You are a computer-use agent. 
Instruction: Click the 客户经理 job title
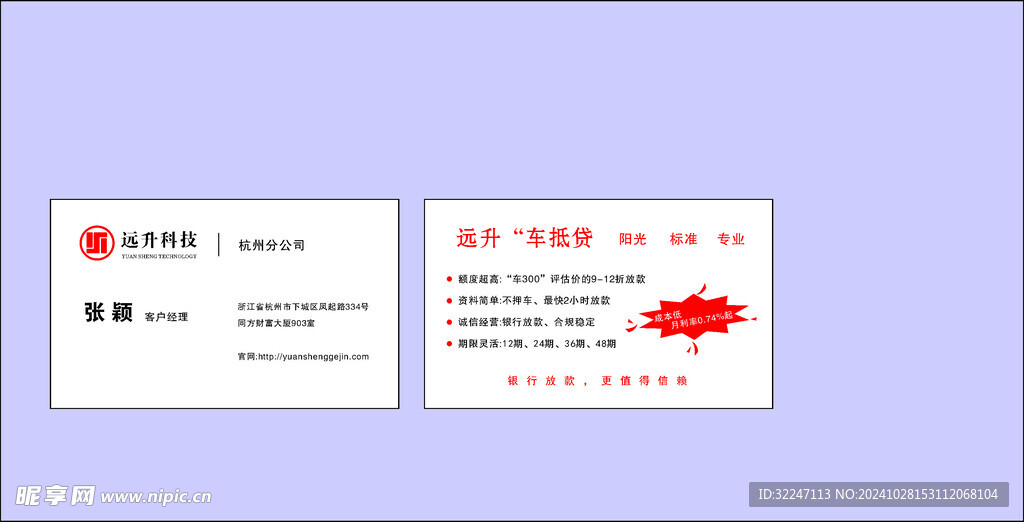pos(166,317)
